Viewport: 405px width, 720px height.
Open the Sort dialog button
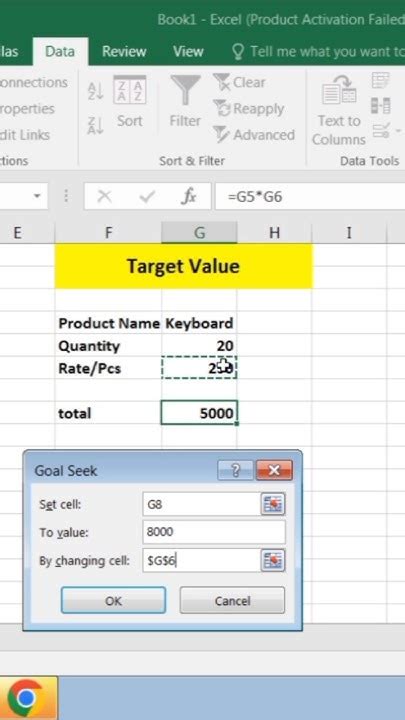point(129,102)
